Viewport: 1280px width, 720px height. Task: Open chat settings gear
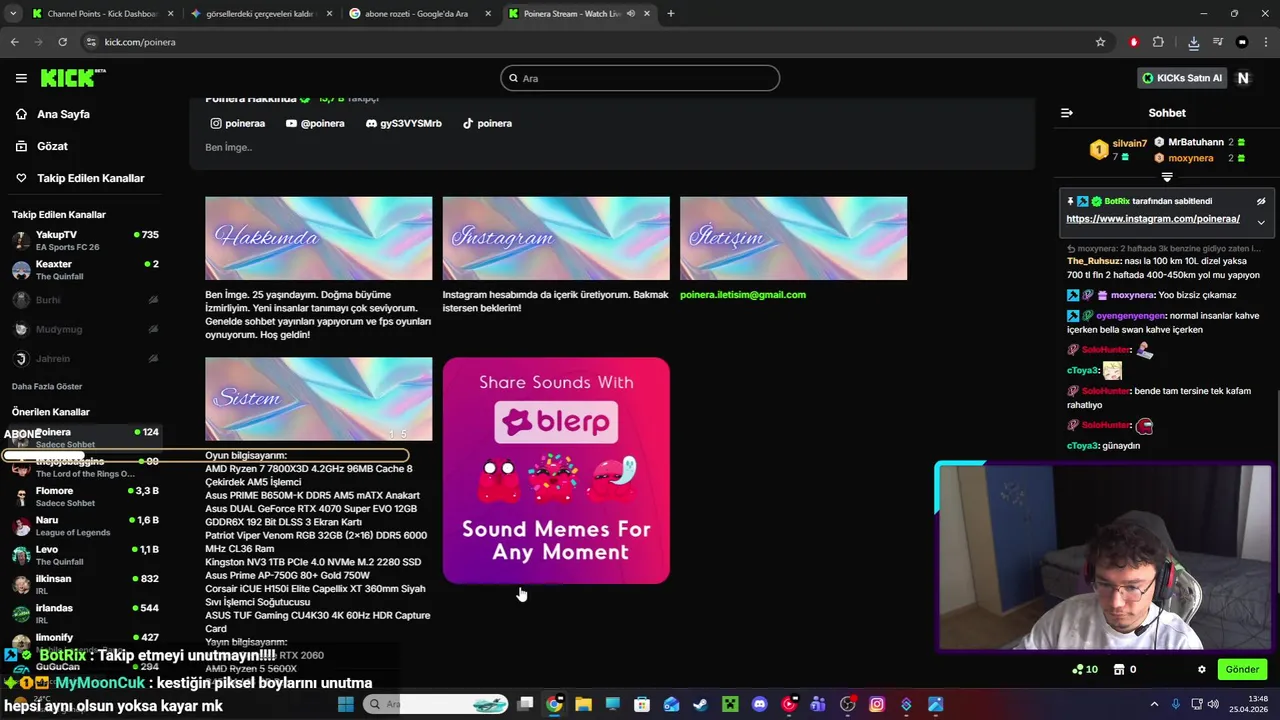point(1202,670)
